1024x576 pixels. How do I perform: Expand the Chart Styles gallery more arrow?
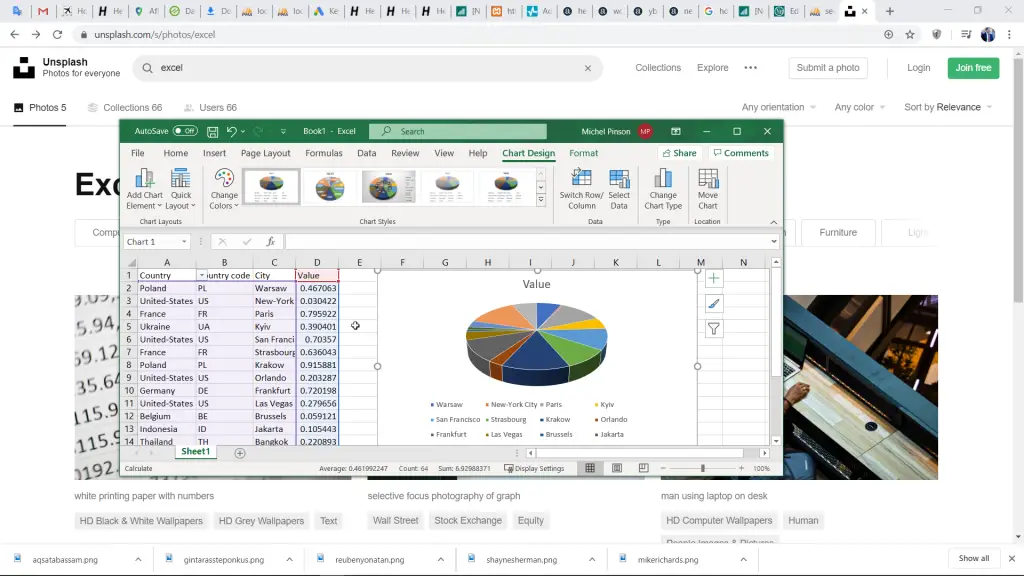coord(541,201)
